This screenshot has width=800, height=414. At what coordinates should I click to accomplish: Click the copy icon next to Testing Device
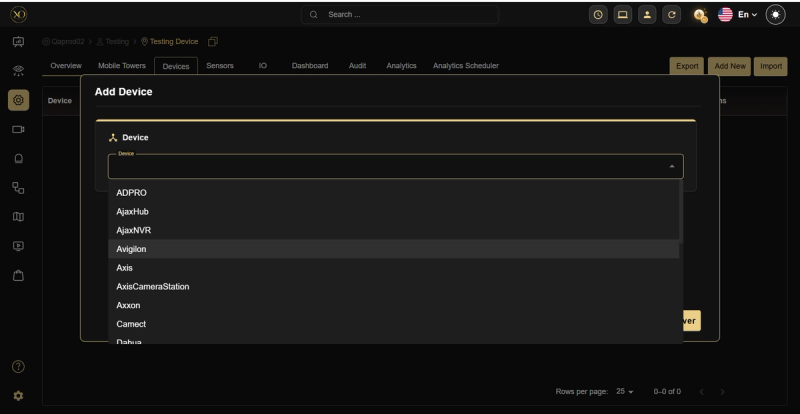tap(213, 41)
